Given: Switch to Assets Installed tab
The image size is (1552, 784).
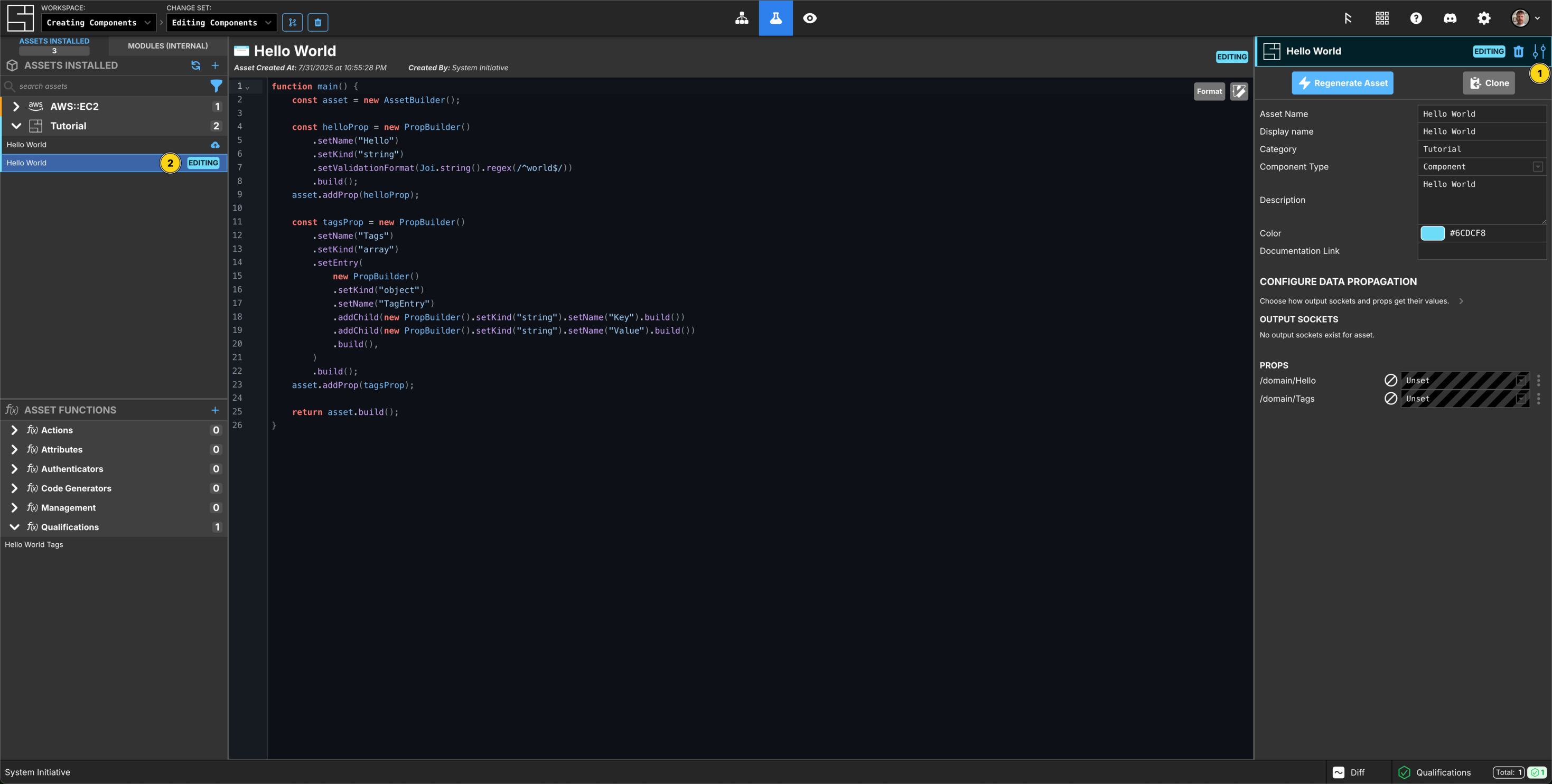Looking at the screenshot, I should (x=54, y=46).
